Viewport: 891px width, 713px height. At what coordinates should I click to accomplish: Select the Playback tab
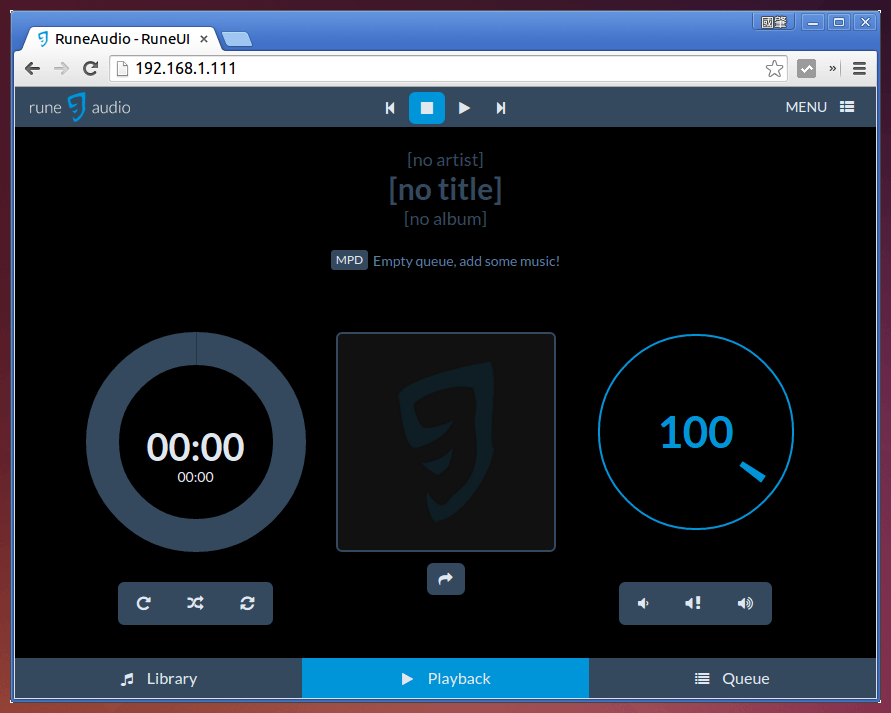coord(445,678)
